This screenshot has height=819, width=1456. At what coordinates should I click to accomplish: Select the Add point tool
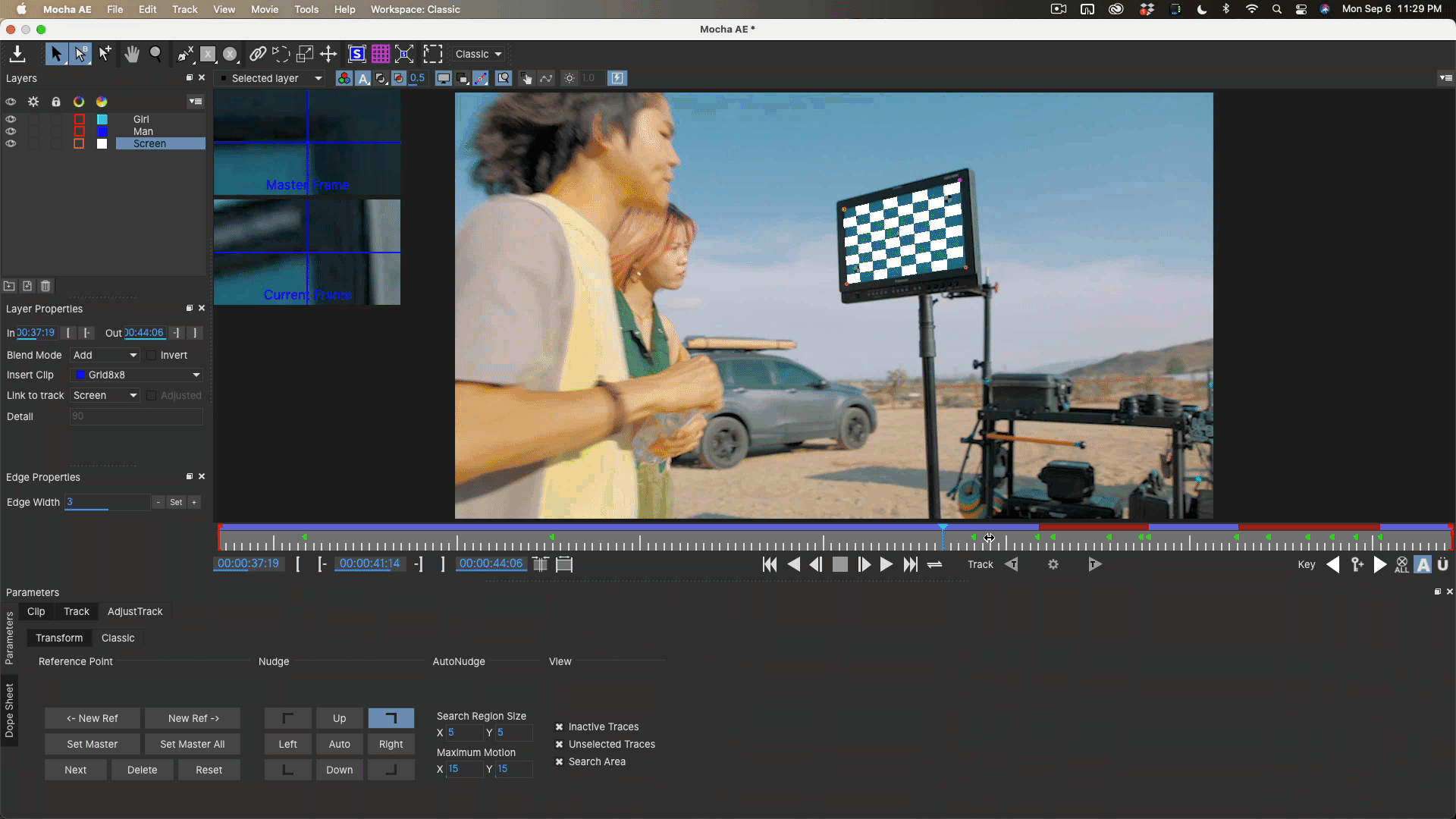[105, 54]
